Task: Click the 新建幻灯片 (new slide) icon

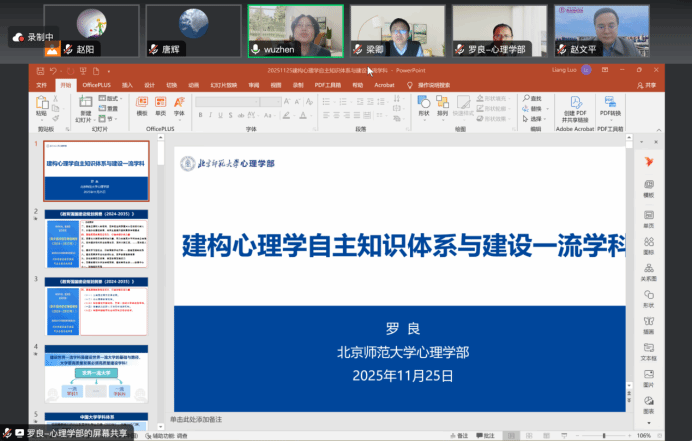Action: point(85,106)
